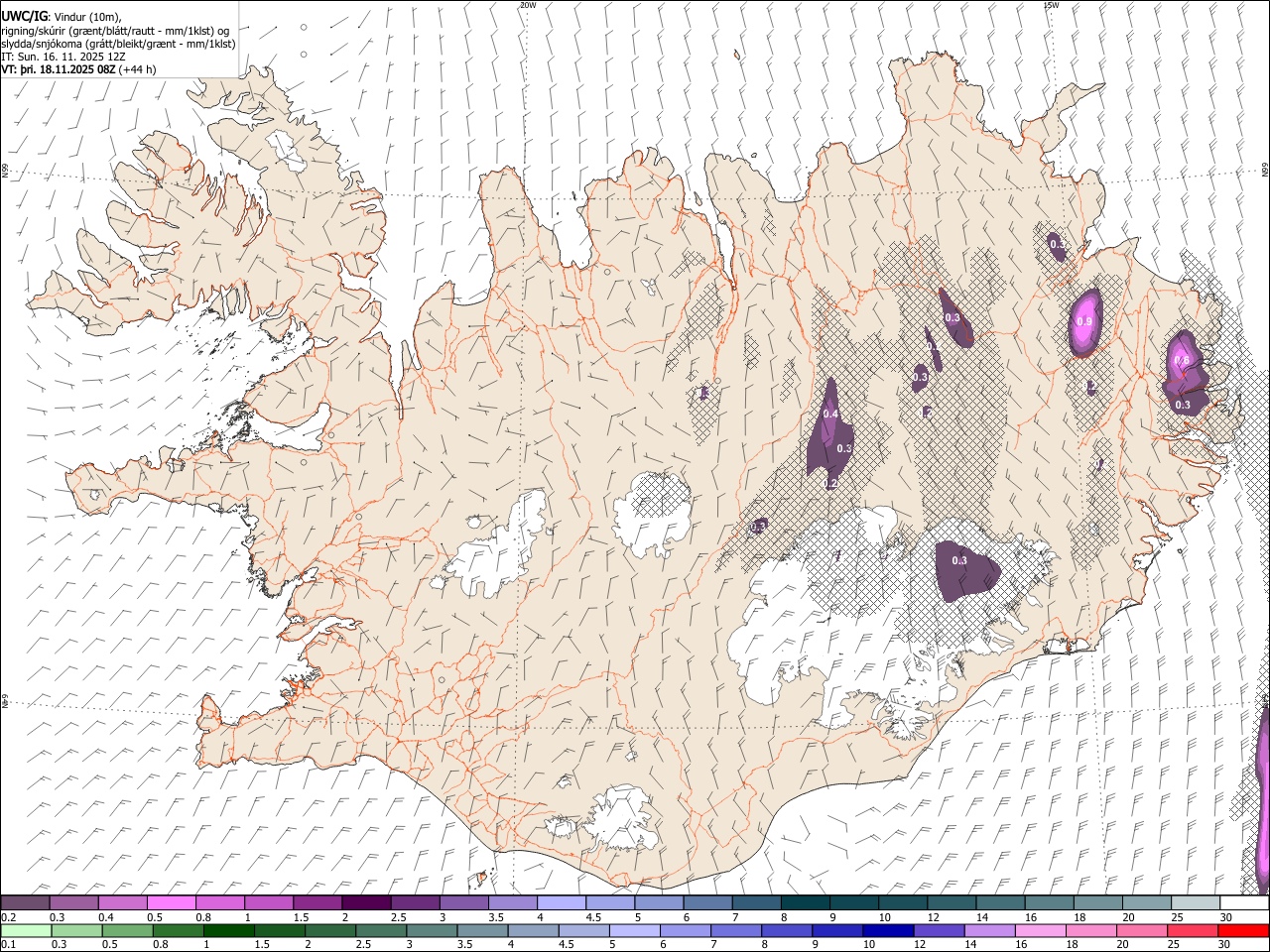This screenshot has width=1270, height=952.
Task: Pick the dark green 1 rain legend swatch
Action: pyautogui.click(x=229, y=930)
